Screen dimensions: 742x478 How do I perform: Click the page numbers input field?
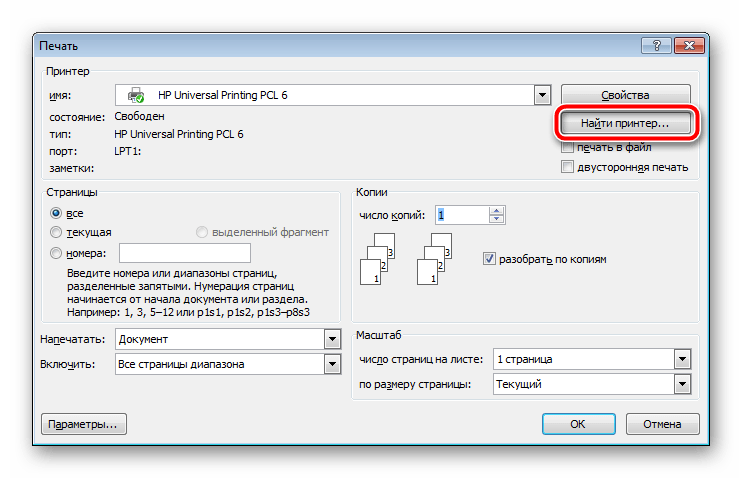tap(185, 253)
